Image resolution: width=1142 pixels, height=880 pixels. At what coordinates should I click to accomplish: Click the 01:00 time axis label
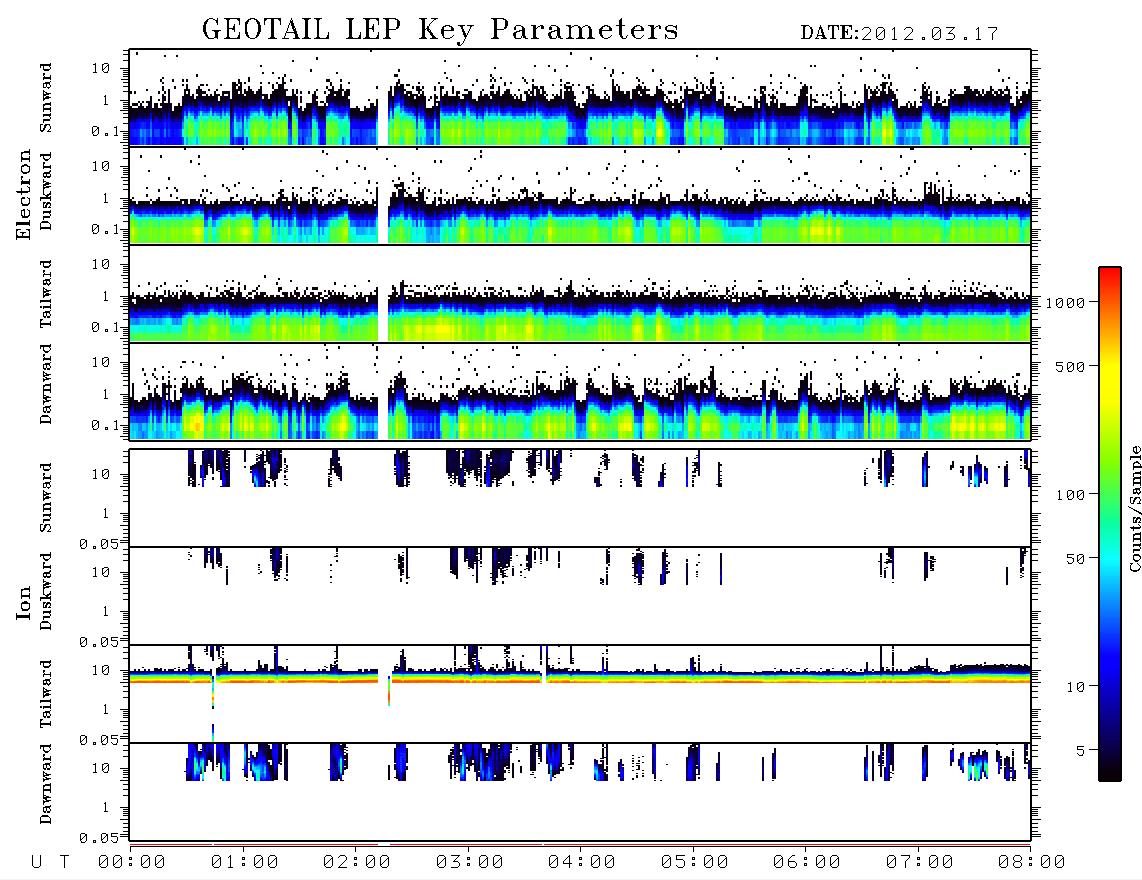coord(245,862)
